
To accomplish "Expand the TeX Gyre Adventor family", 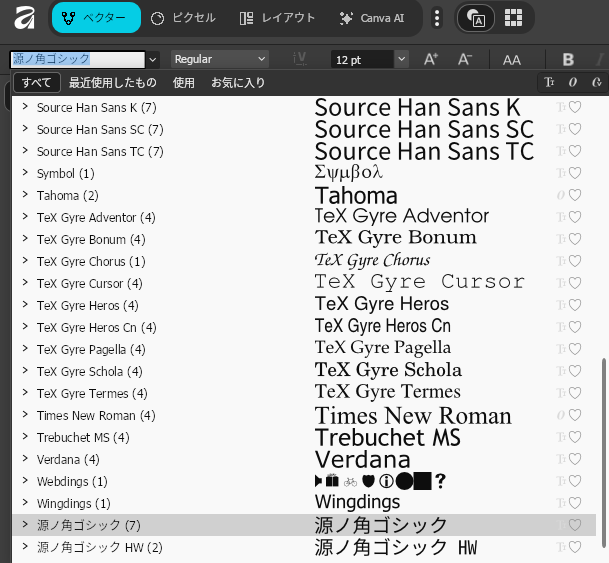I will click(x=25, y=217).
